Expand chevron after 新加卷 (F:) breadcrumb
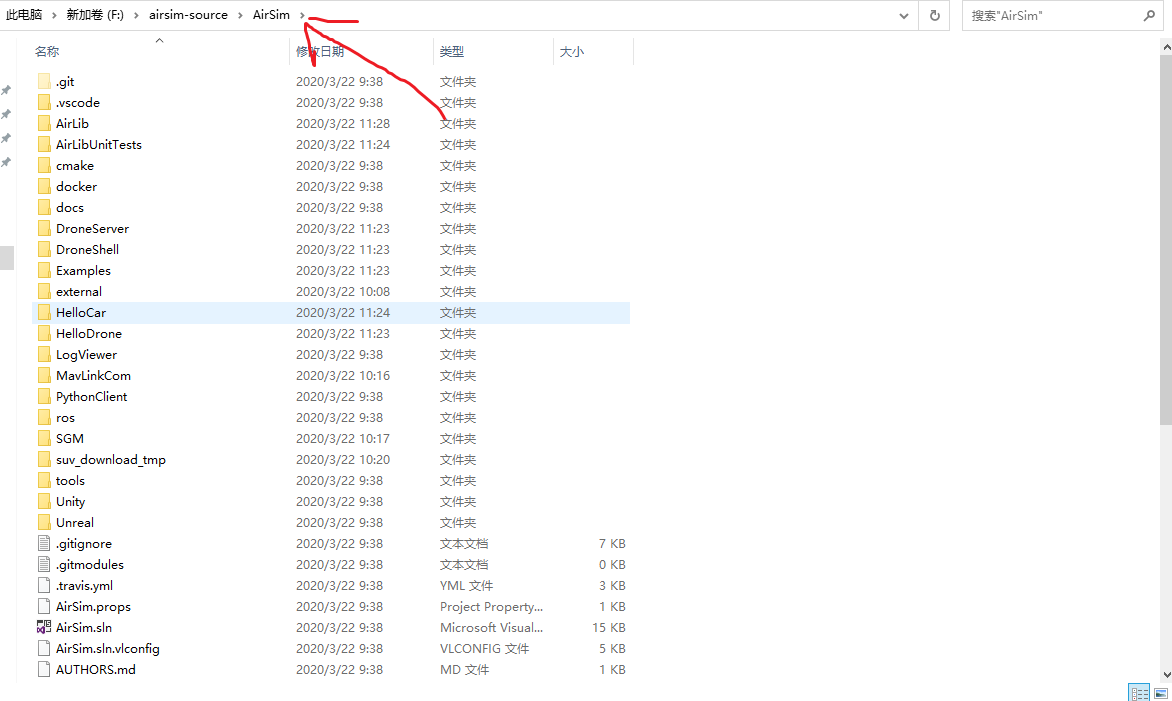This screenshot has width=1172, height=701. 136,15
